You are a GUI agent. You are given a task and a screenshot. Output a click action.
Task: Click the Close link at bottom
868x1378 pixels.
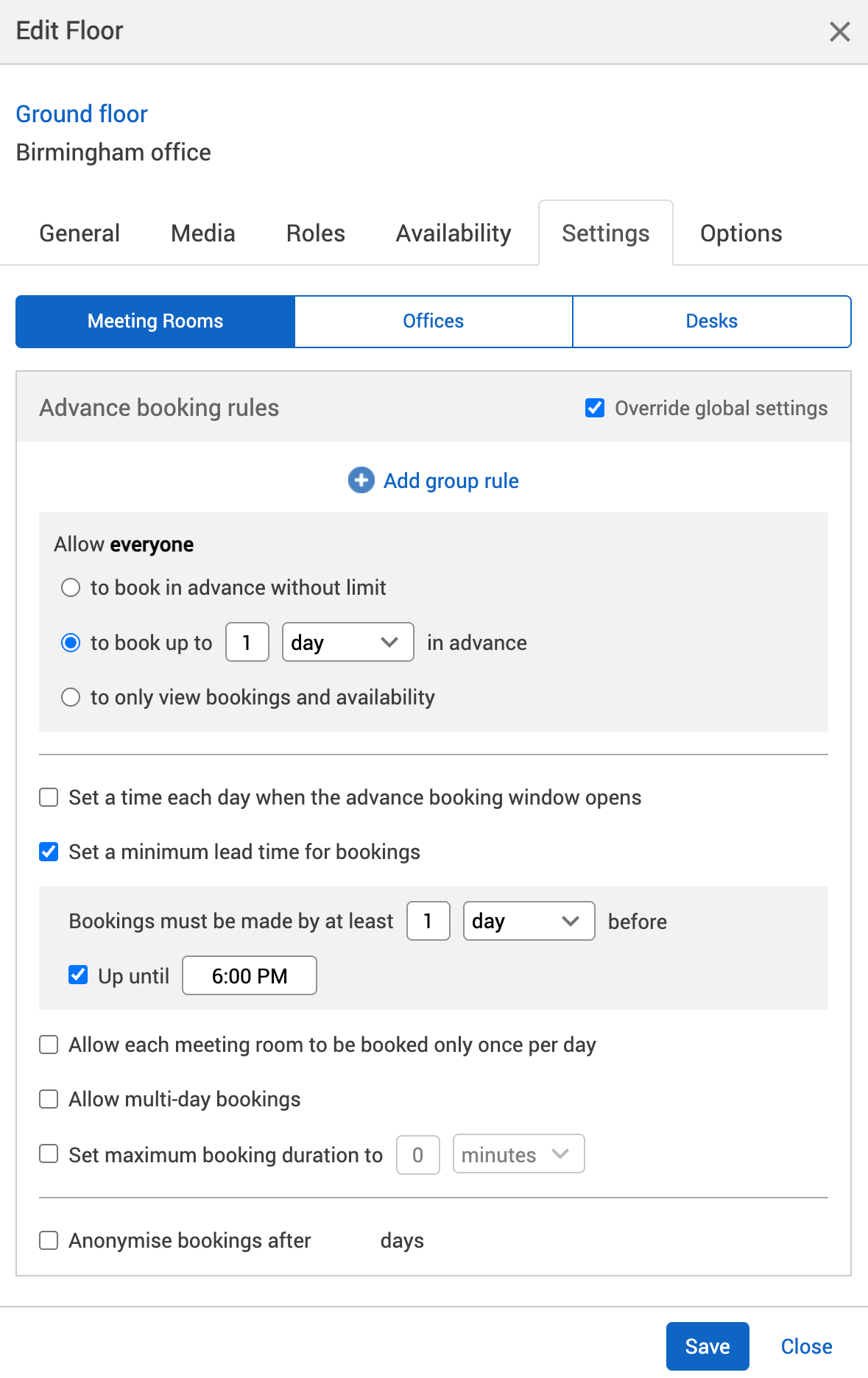click(806, 1346)
